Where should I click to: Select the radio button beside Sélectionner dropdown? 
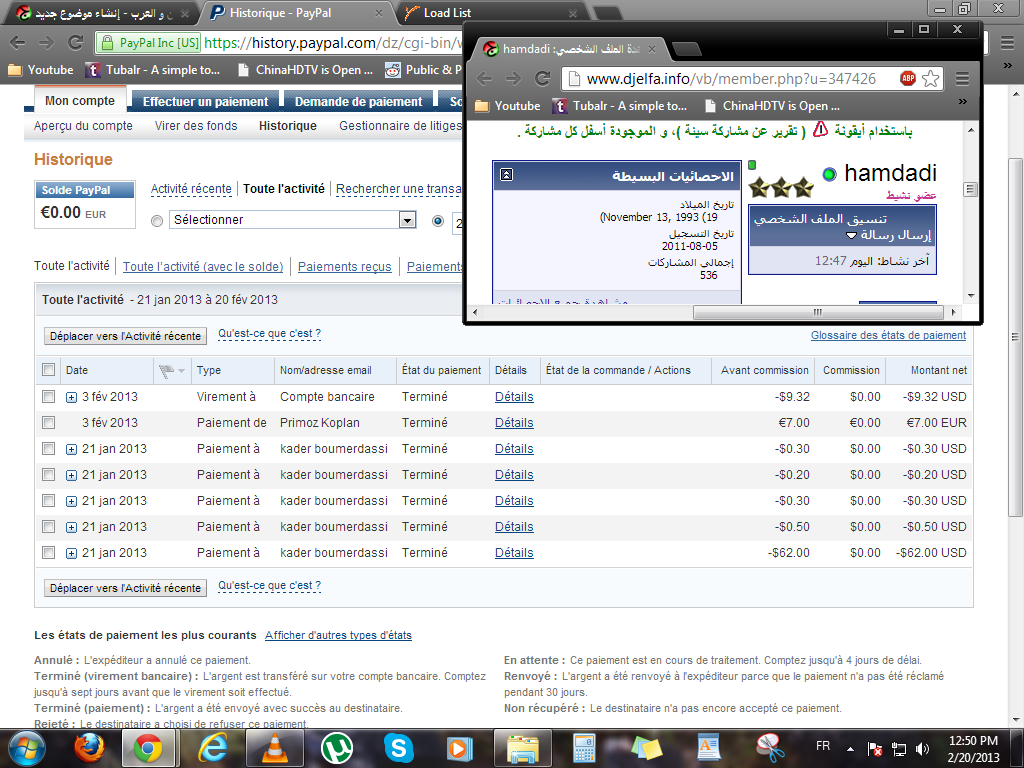click(x=157, y=221)
